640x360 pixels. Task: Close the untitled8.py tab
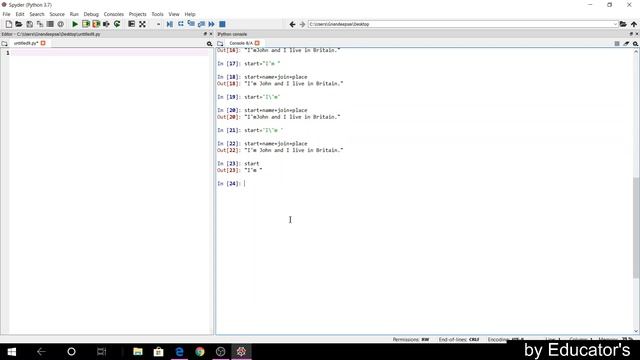tap(43, 43)
